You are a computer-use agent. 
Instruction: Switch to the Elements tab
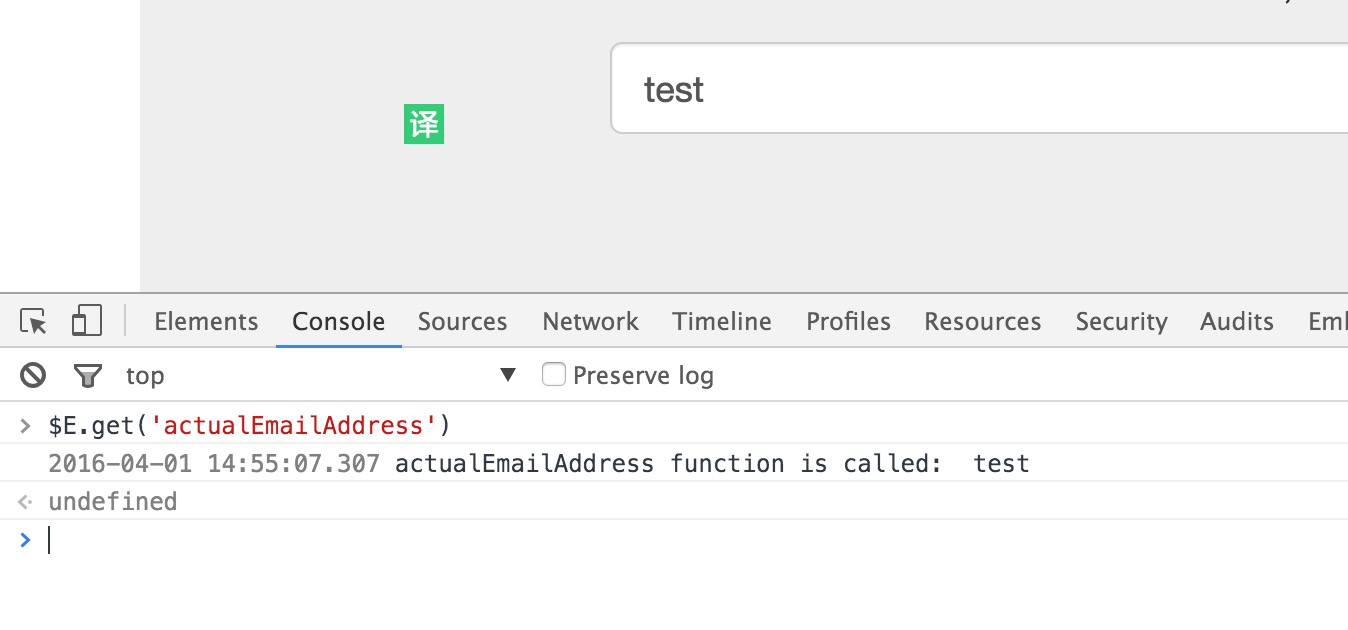pyautogui.click(x=206, y=321)
